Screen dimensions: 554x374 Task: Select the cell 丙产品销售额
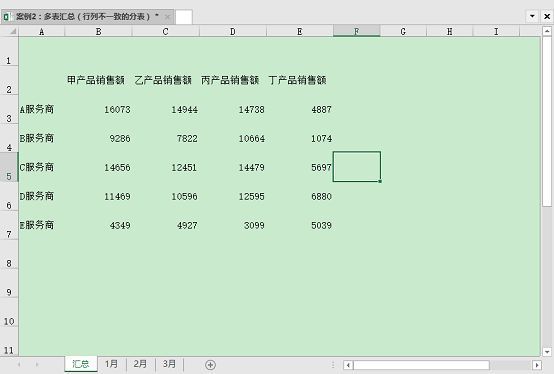pos(232,80)
